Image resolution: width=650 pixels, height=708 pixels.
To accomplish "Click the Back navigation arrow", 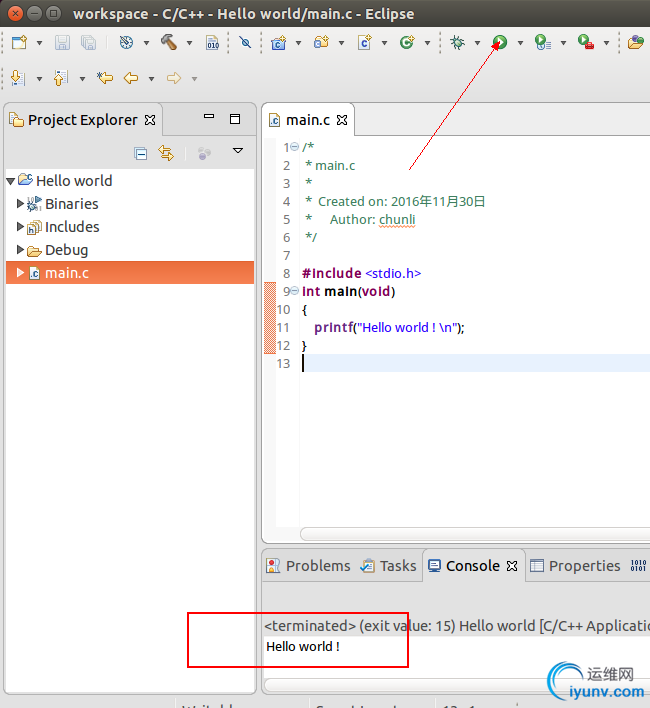I will click(131, 78).
